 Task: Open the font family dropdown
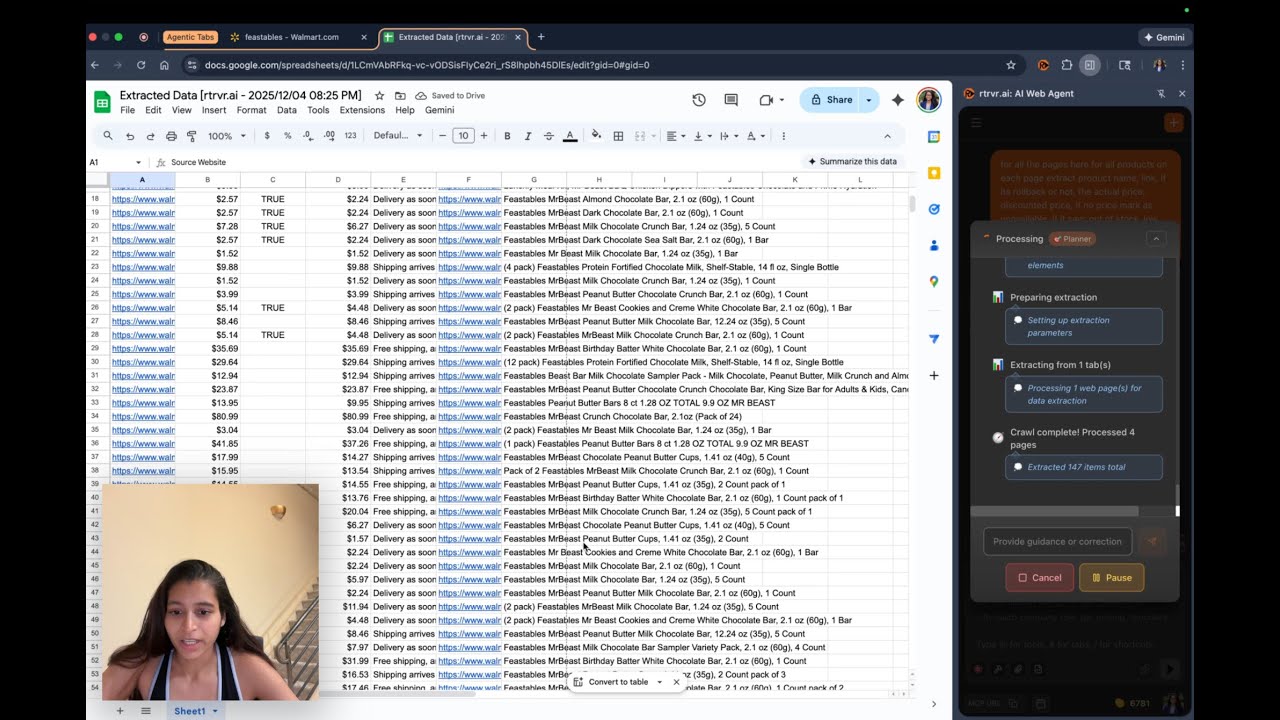(398, 136)
